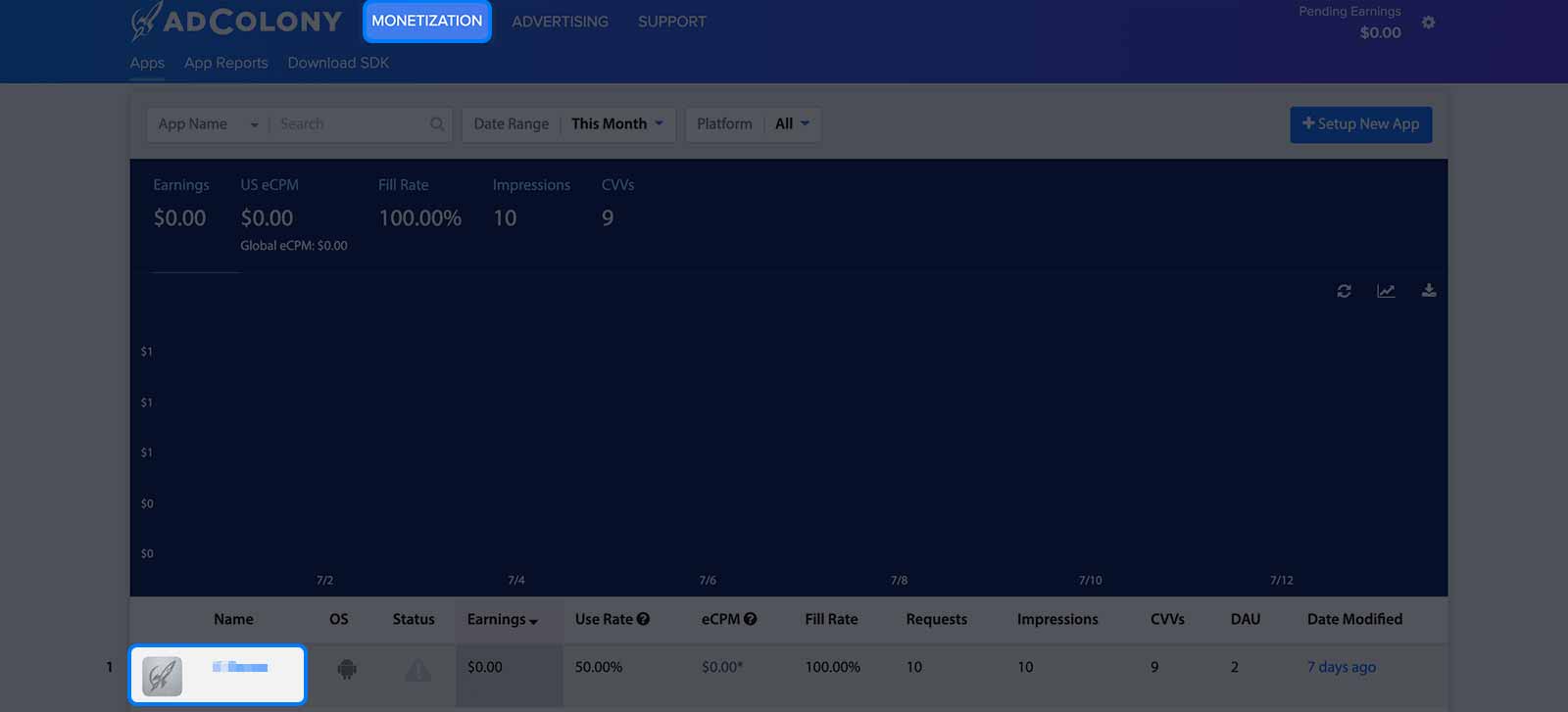Viewport: 1568px width, 712px height.
Task: Click the 50.00% use rate cell
Action: tap(599, 667)
